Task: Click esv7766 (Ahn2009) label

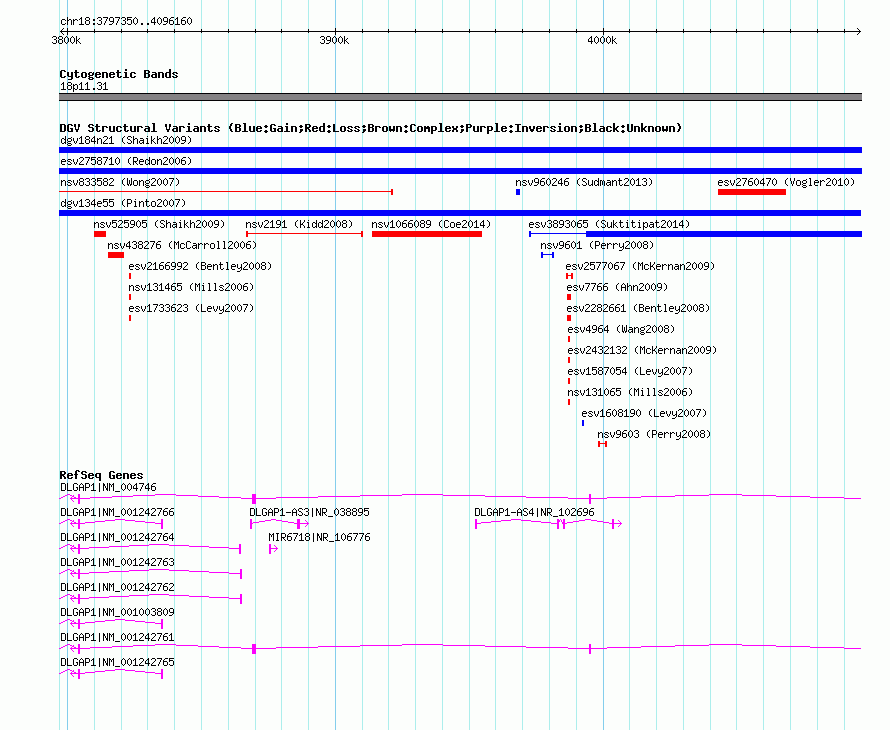Action: 618,287
